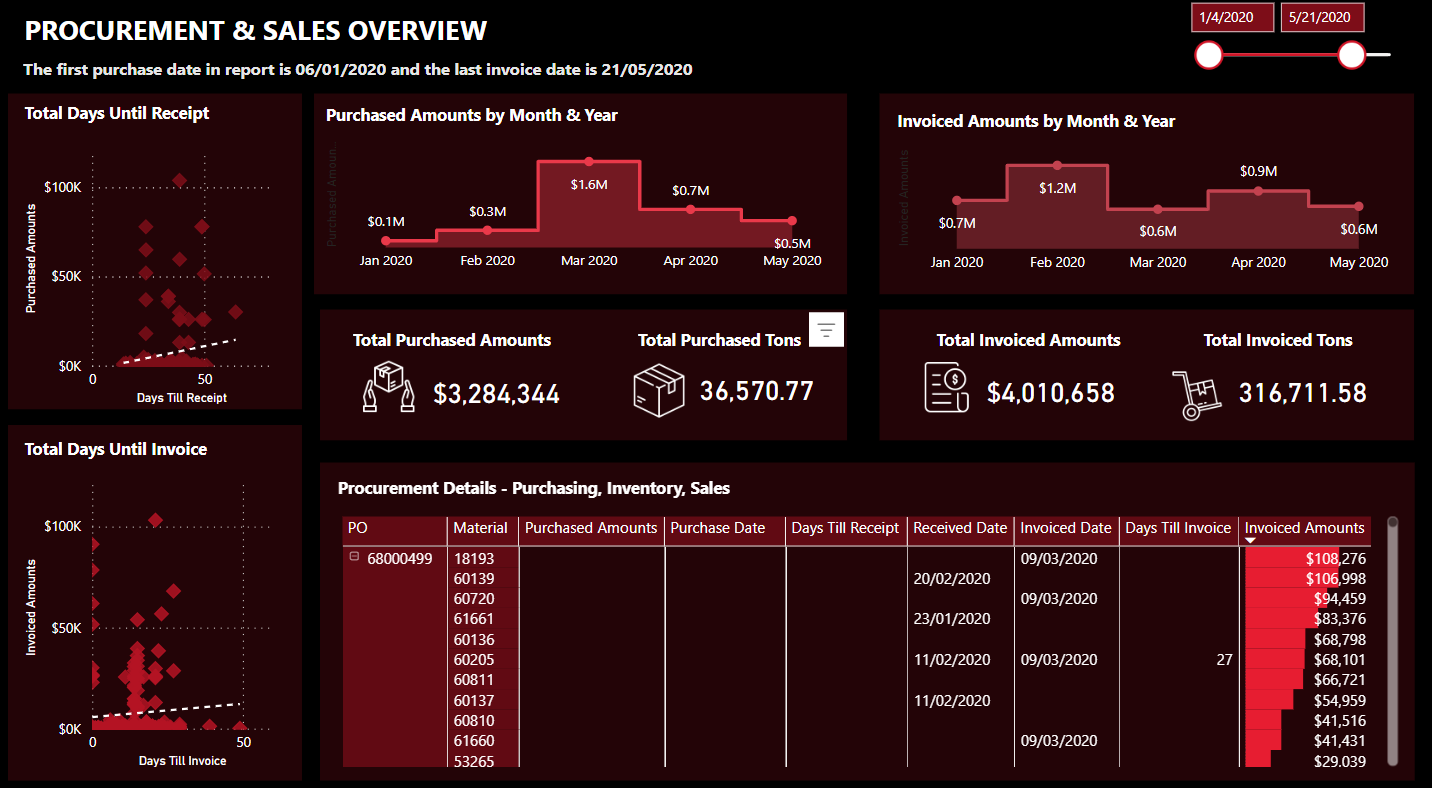Click the Purchase Date column header
This screenshot has height=788, width=1432.
(x=717, y=528)
